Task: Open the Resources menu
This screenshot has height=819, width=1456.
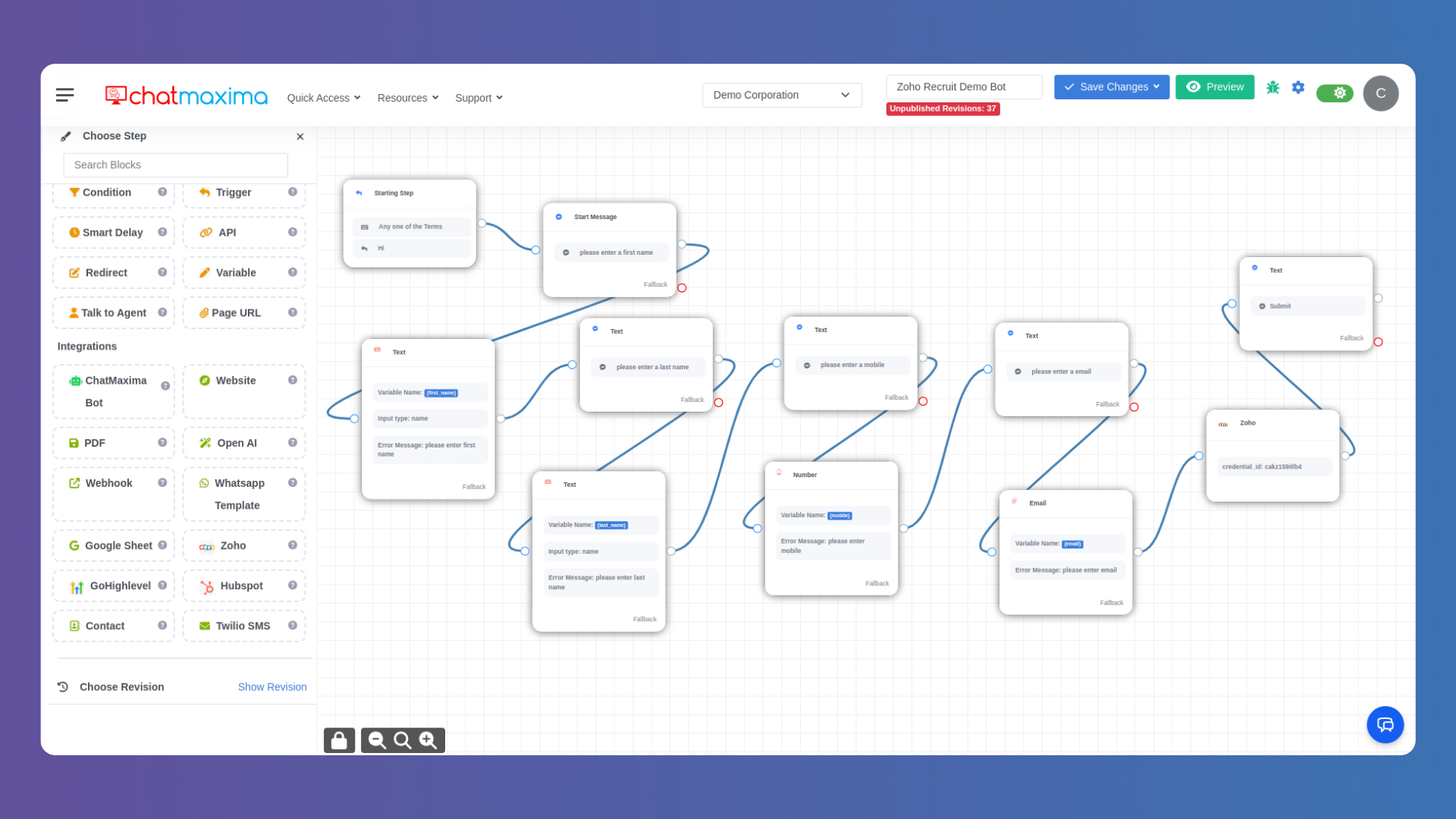Action: [408, 98]
